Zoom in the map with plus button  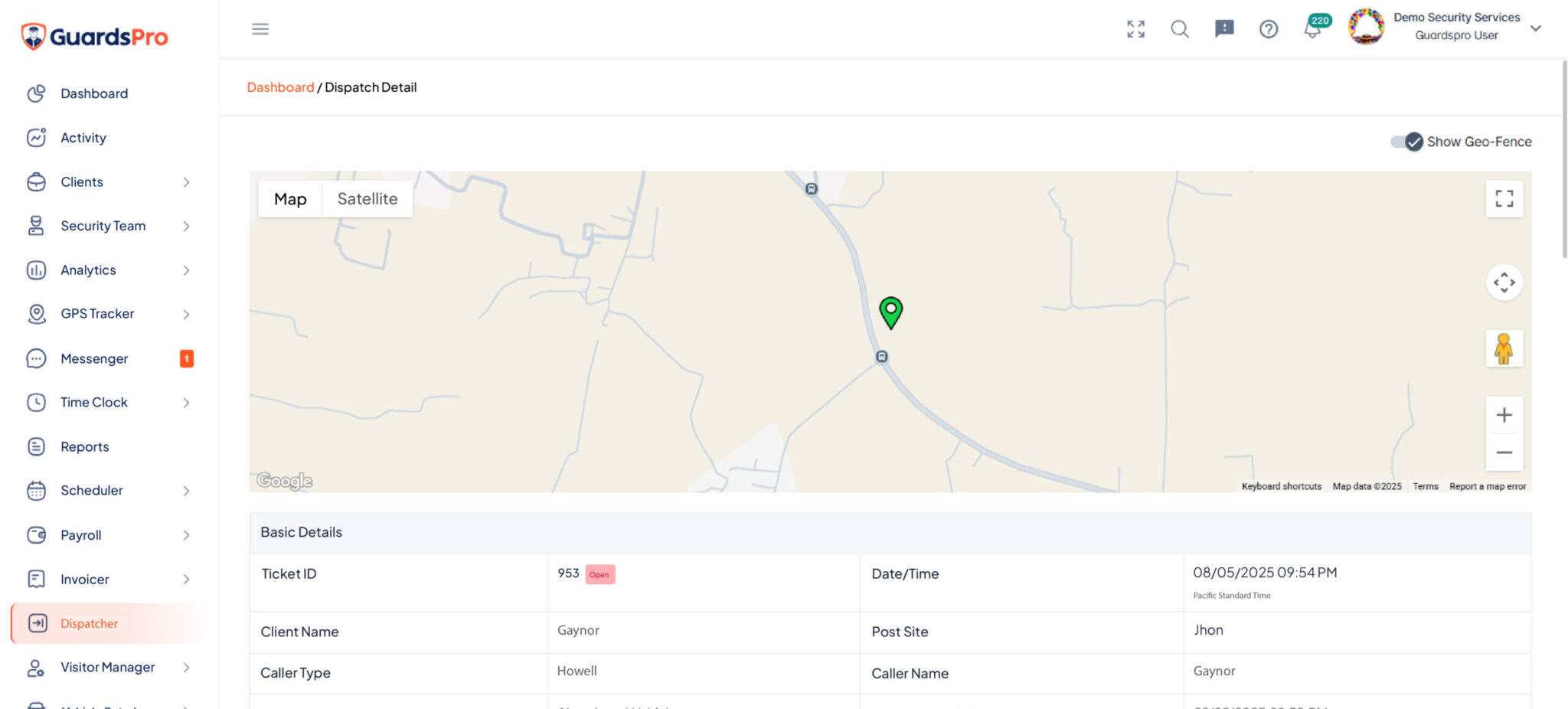click(x=1504, y=415)
